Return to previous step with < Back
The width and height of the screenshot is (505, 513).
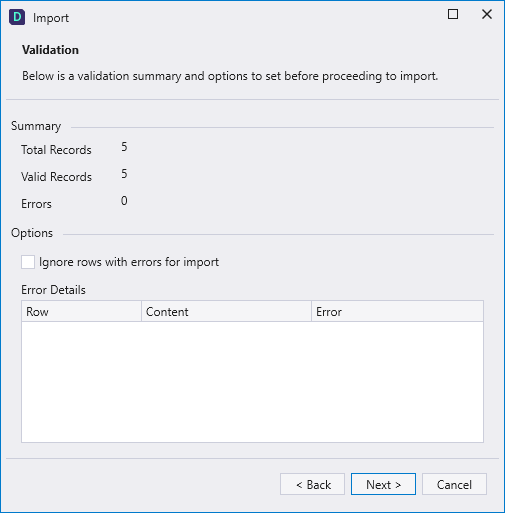click(x=312, y=484)
